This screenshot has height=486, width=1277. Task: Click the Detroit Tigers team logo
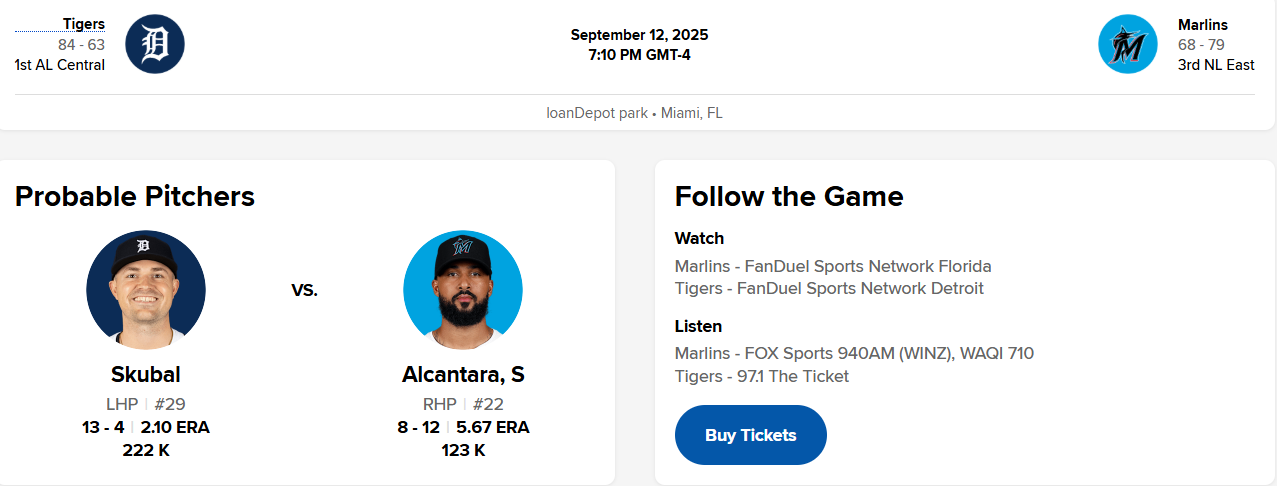point(155,44)
